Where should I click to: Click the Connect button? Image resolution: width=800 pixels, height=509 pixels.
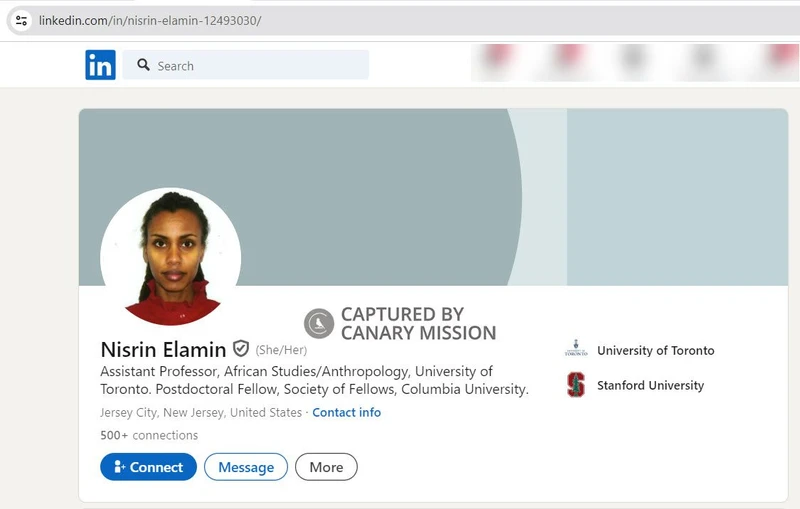148,467
